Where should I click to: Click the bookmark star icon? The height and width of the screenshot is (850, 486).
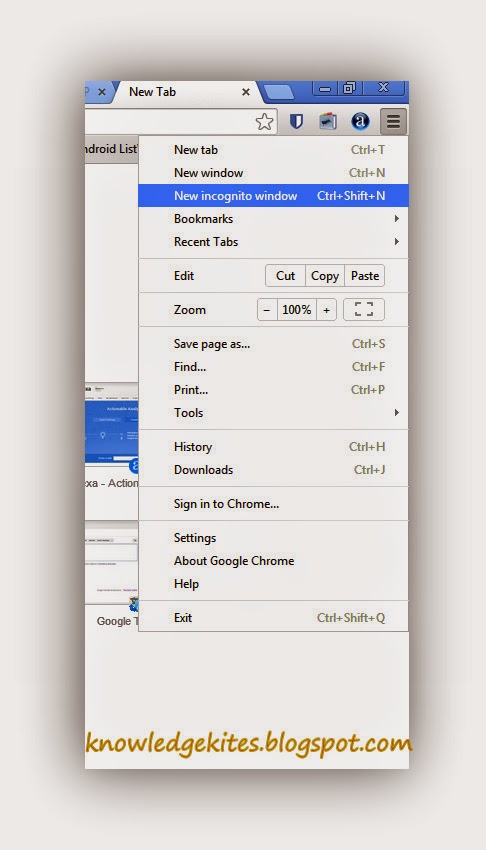tap(264, 121)
